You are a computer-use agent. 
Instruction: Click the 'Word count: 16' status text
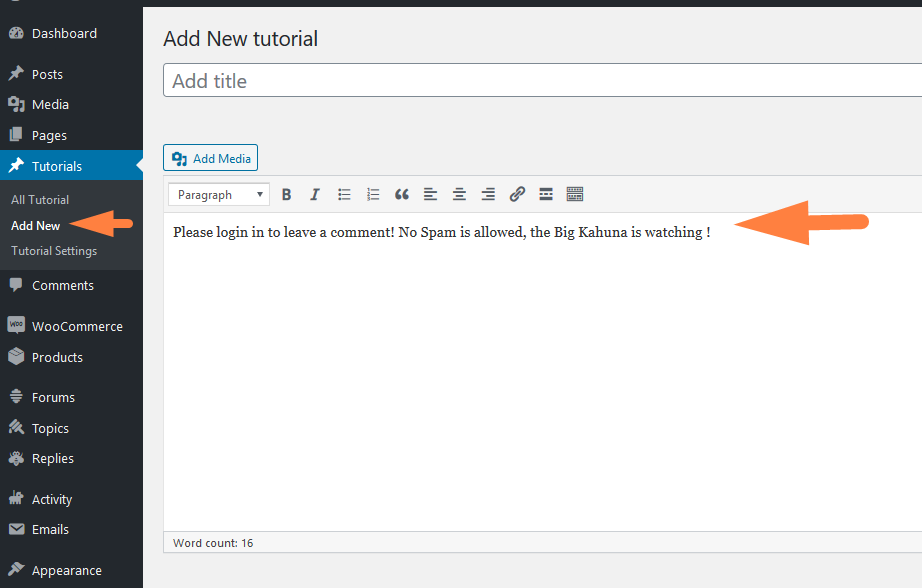click(213, 543)
